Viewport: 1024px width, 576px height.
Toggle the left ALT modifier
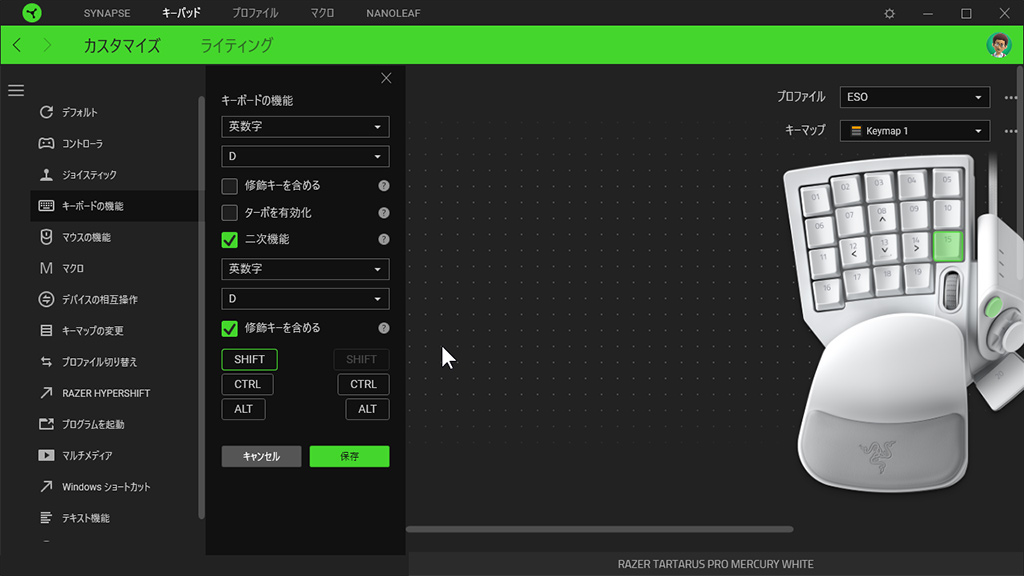pos(244,409)
